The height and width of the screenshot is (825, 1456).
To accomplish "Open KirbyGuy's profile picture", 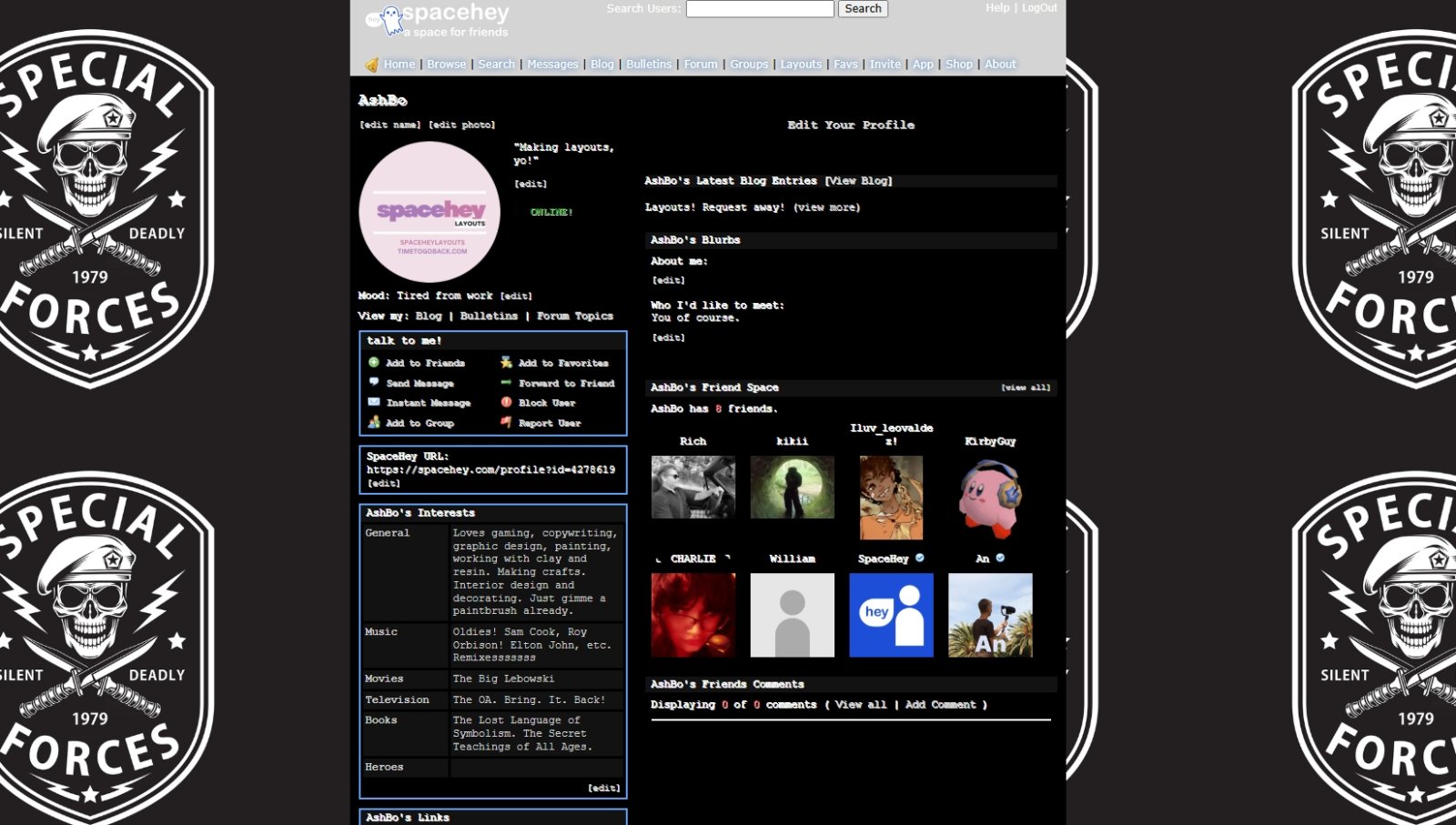I will 990,498.
